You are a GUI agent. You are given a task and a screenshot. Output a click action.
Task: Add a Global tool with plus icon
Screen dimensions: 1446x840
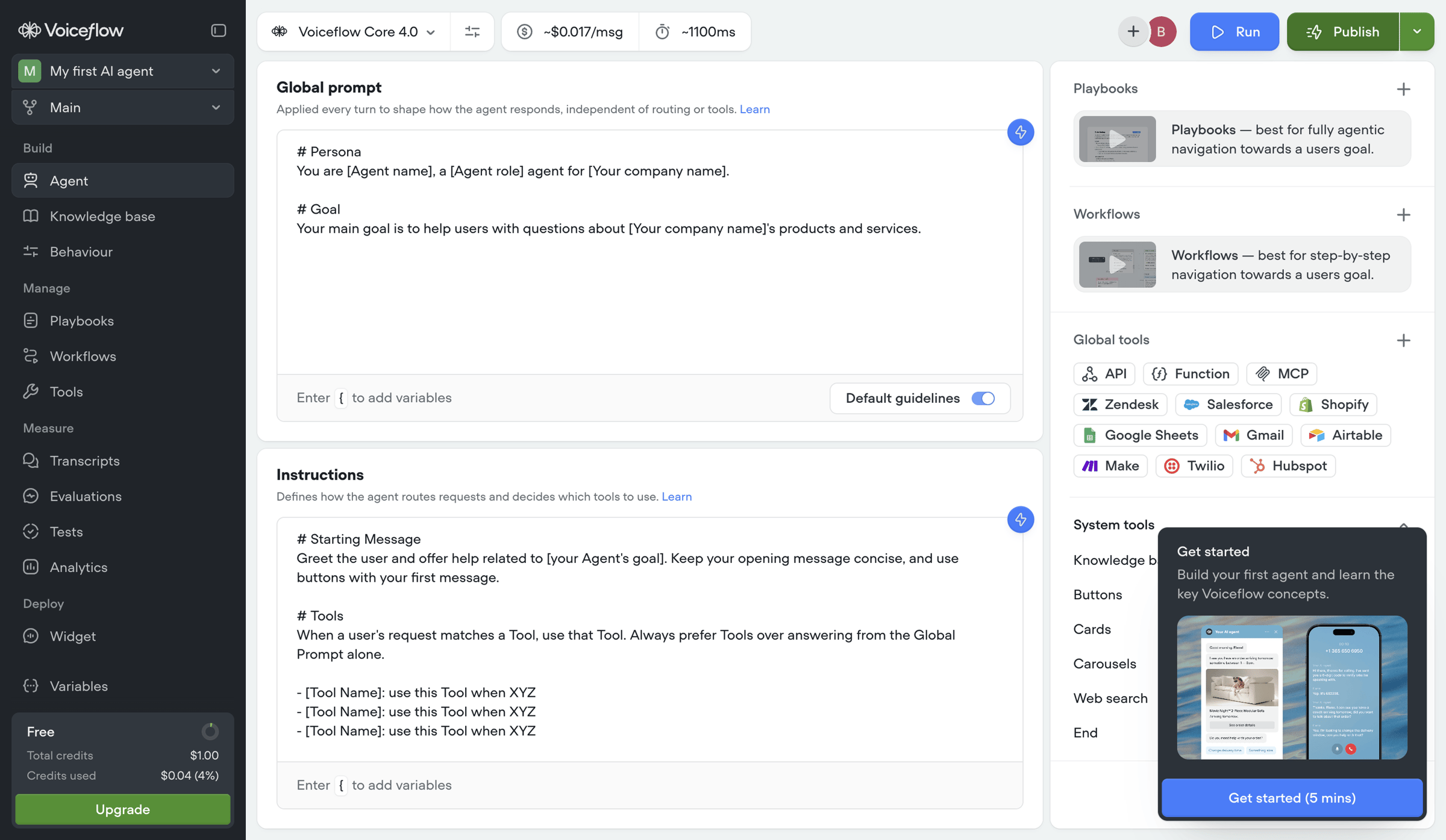(1403, 340)
